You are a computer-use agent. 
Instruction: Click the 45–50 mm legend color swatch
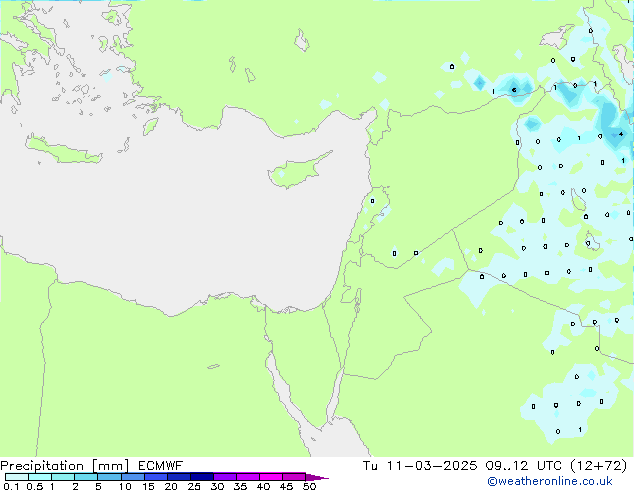pyautogui.click(x=294, y=477)
